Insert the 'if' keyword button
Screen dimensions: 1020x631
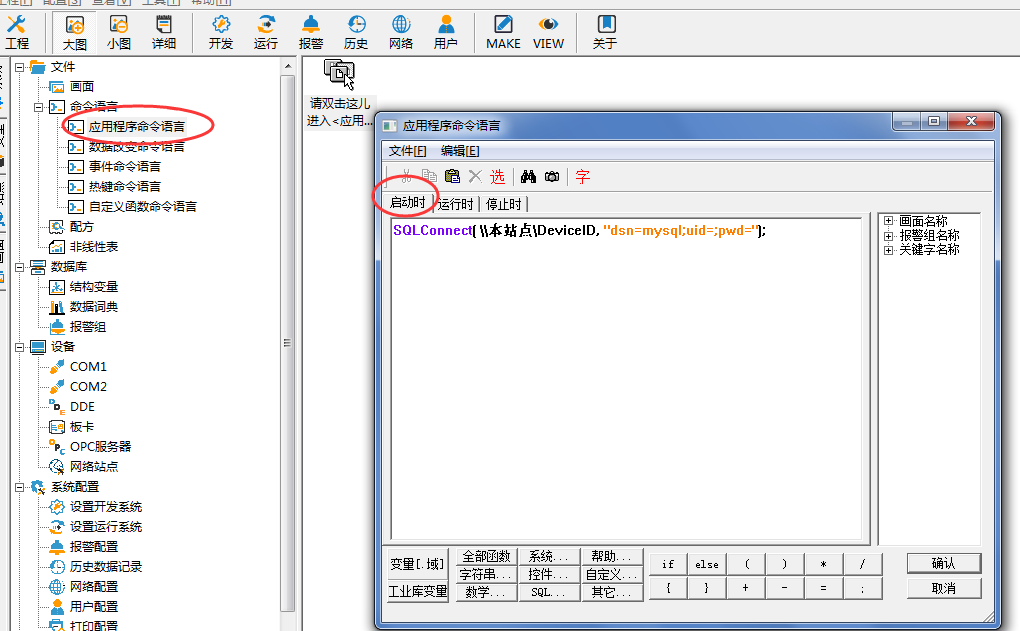[668, 564]
